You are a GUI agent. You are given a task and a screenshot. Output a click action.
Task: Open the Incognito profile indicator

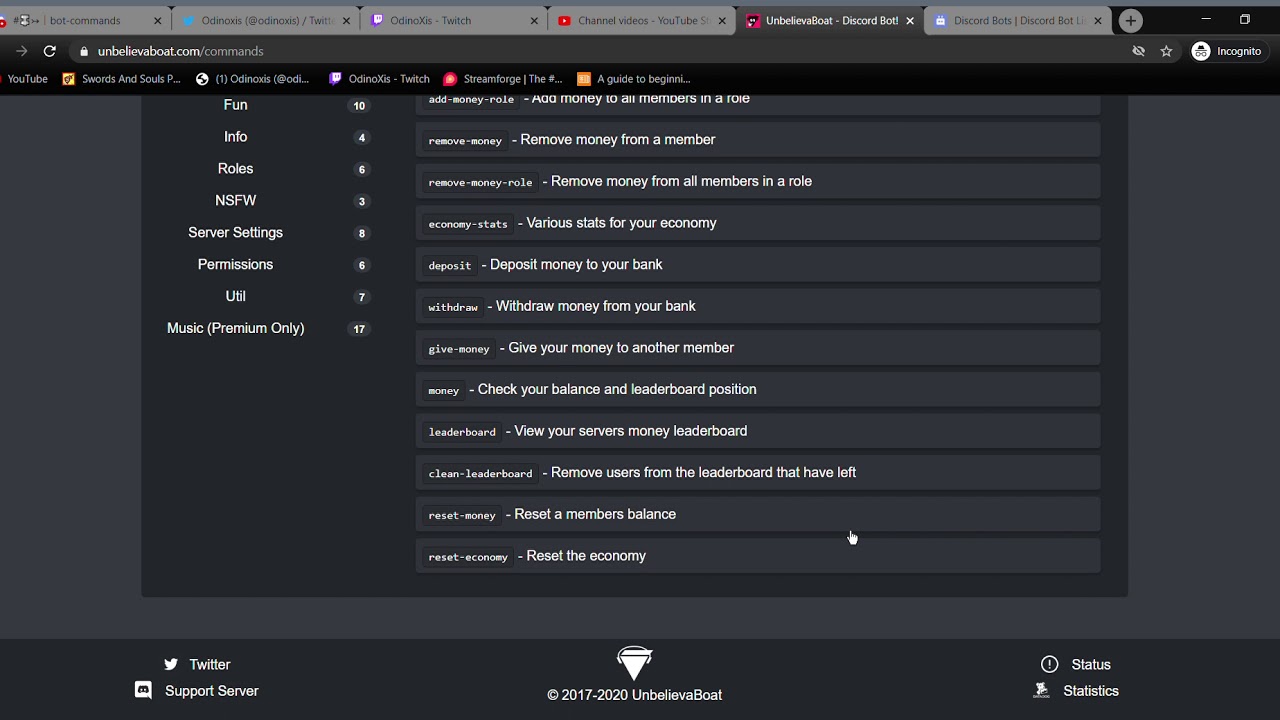coord(1227,51)
